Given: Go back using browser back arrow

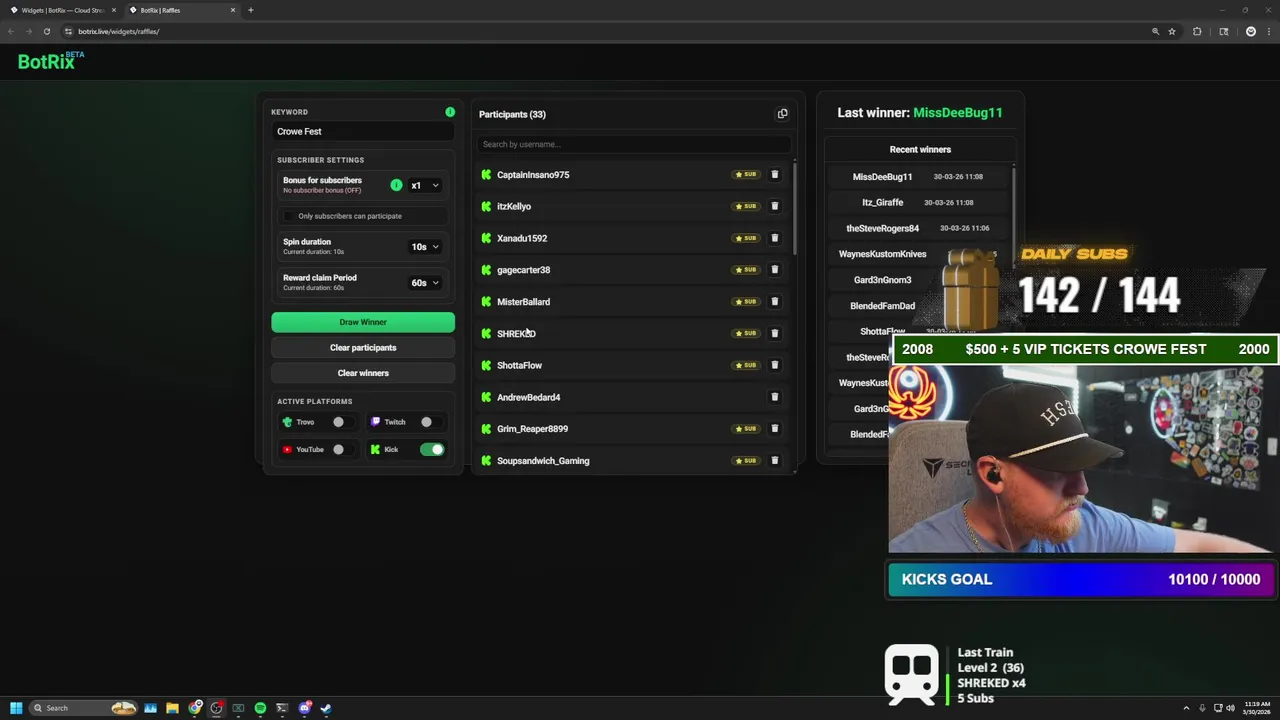Looking at the screenshot, I should 11,31.
